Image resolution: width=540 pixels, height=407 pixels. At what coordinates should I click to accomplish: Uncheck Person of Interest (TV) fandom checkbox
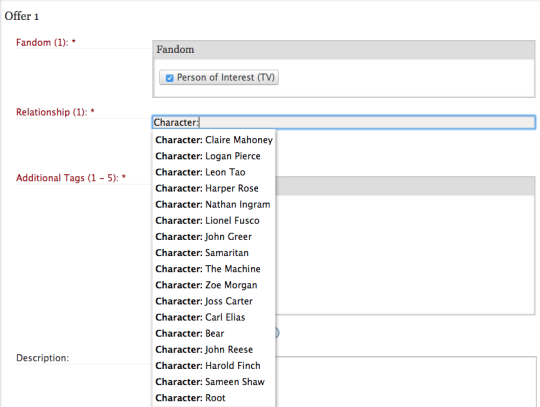[x=169, y=78]
